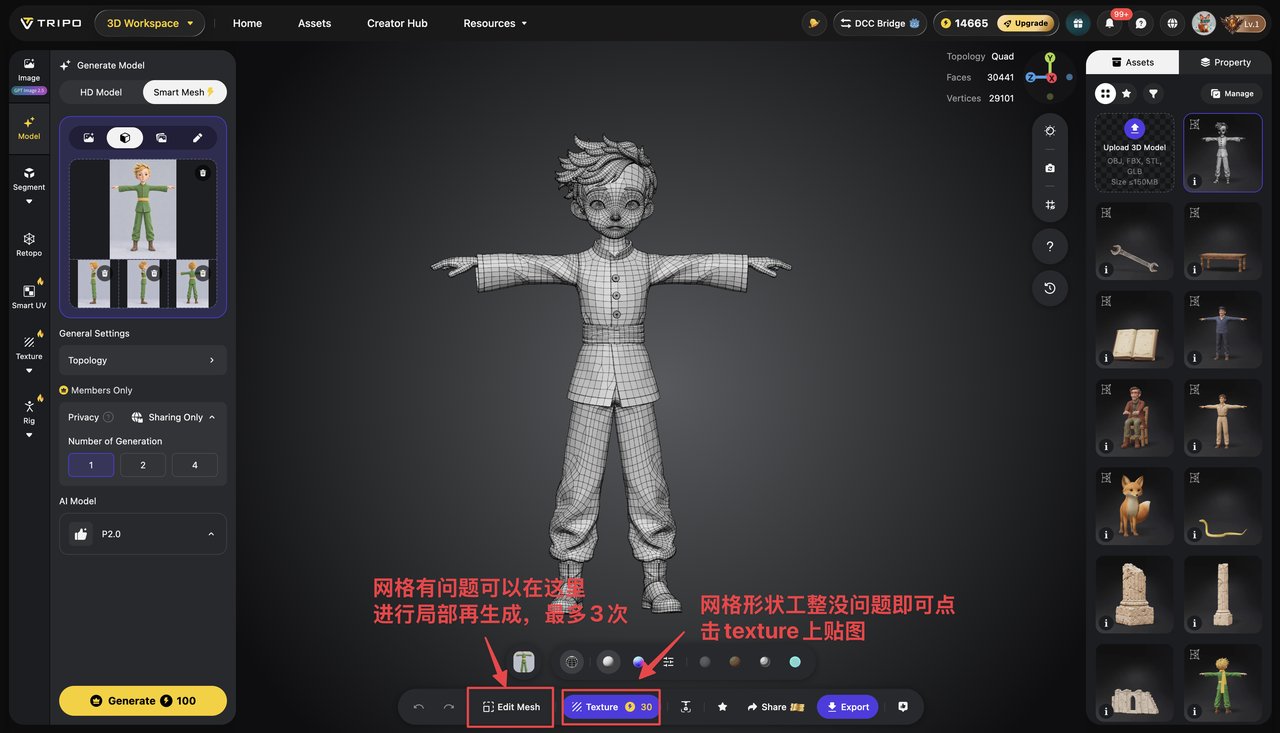
Task: Delete the main reference image
Action: click(x=203, y=173)
